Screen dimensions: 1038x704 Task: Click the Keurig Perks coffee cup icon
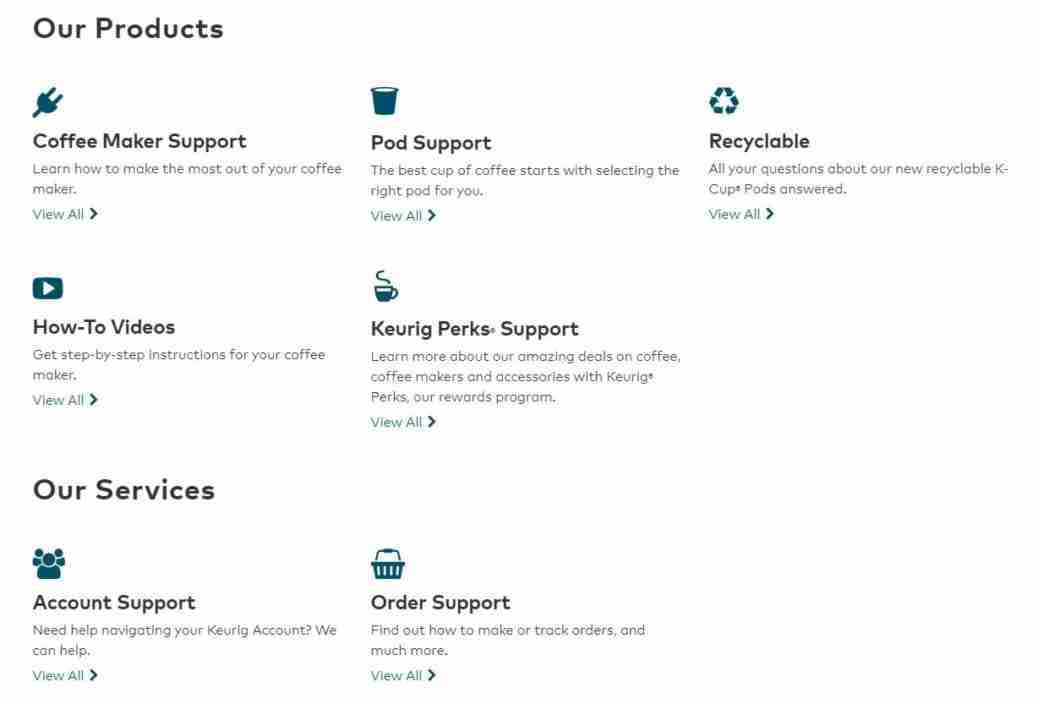tap(384, 287)
